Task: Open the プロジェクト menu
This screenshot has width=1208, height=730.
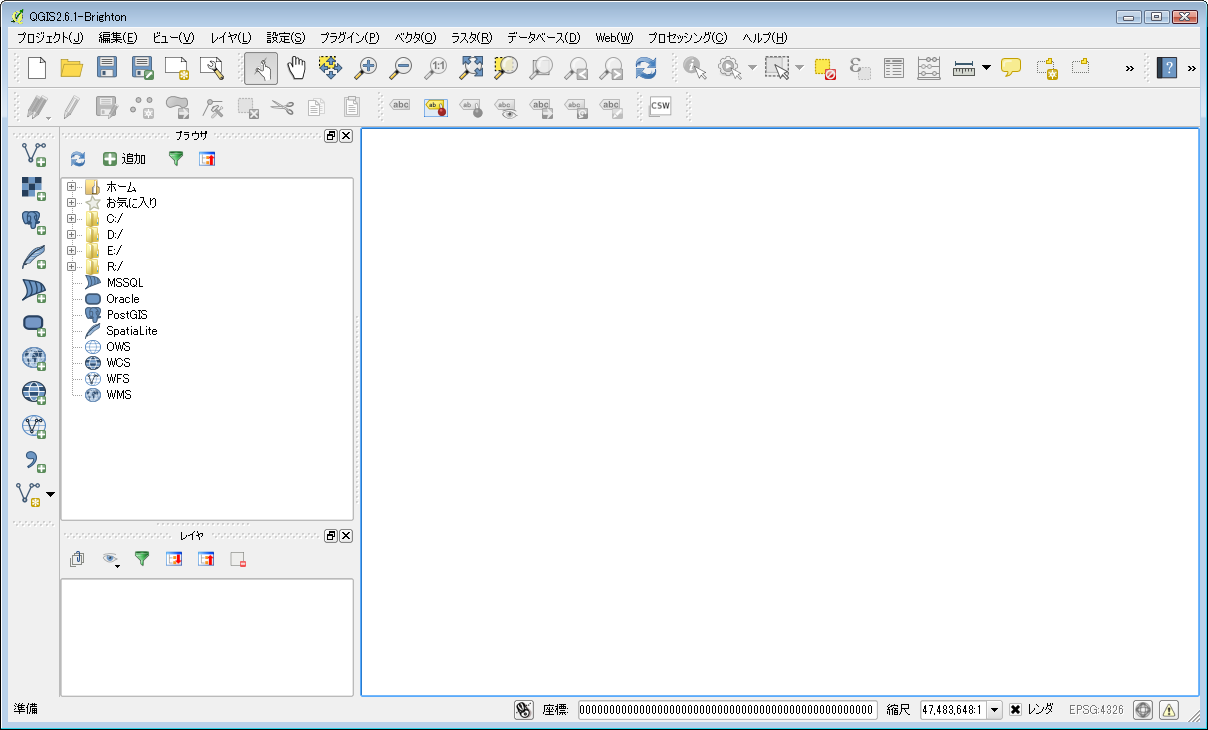Action: (51, 38)
